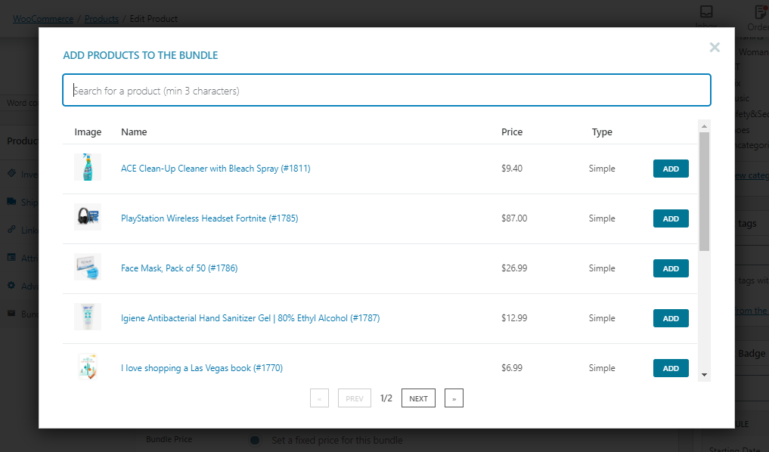Click the product list scrollbar down arrow
This screenshot has width=769, height=452.
(704, 375)
